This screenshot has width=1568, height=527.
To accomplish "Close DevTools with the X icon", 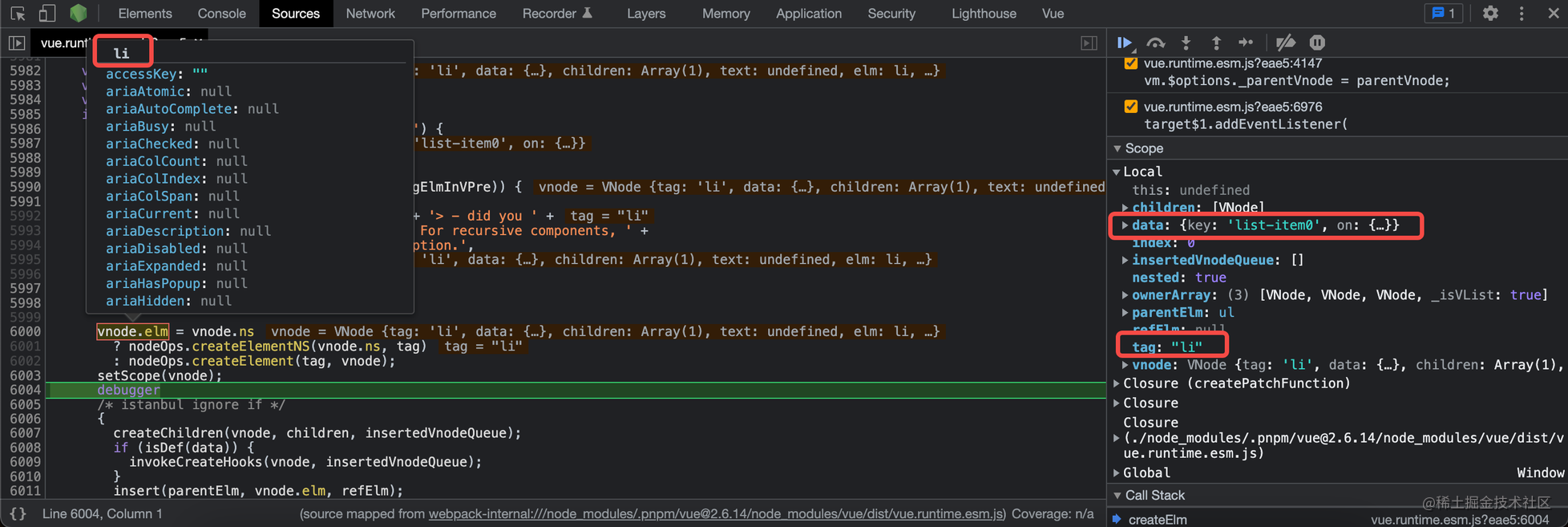I will pos(1553,14).
